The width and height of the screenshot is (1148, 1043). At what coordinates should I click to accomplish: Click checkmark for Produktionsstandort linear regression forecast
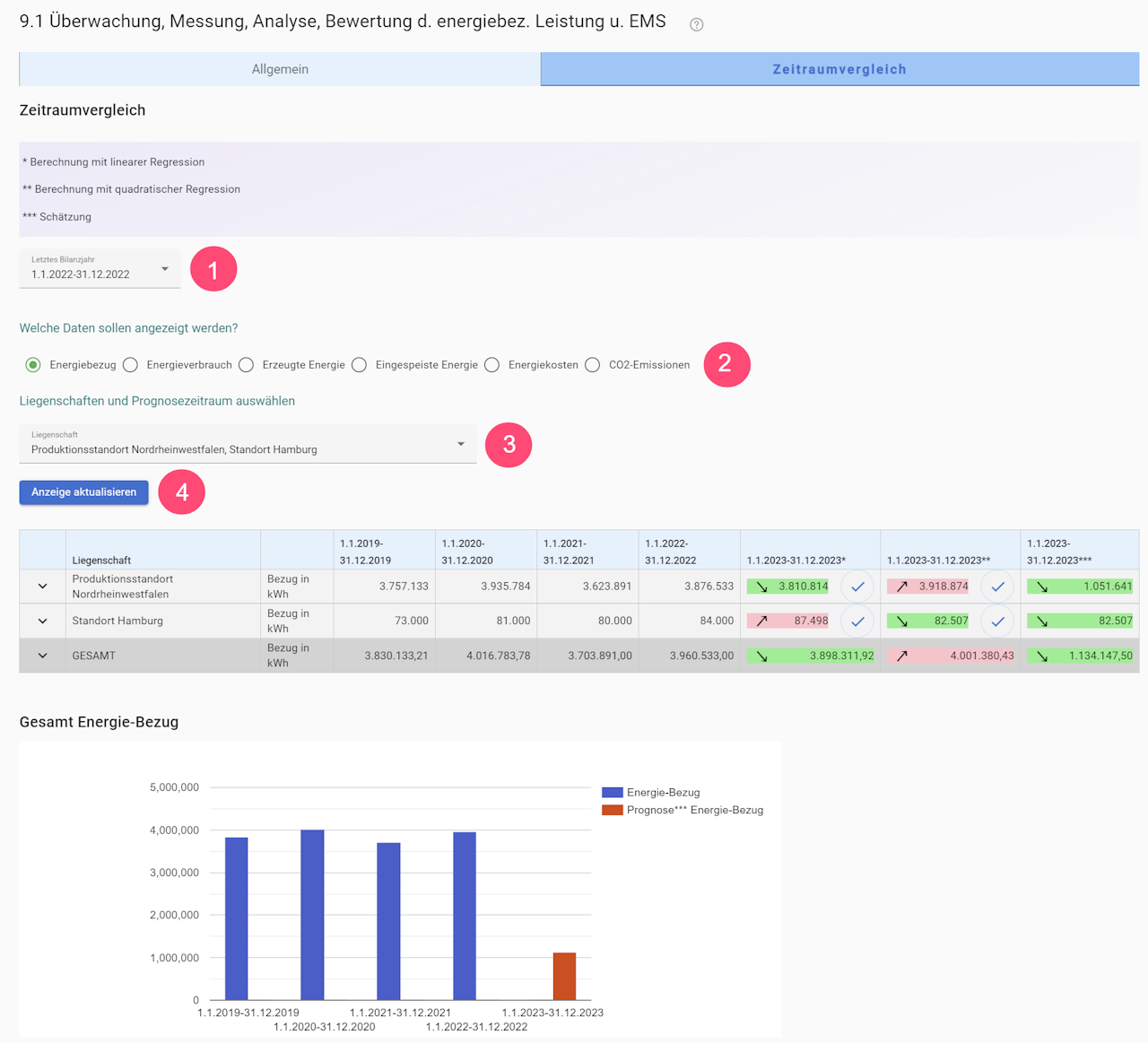point(857,587)
